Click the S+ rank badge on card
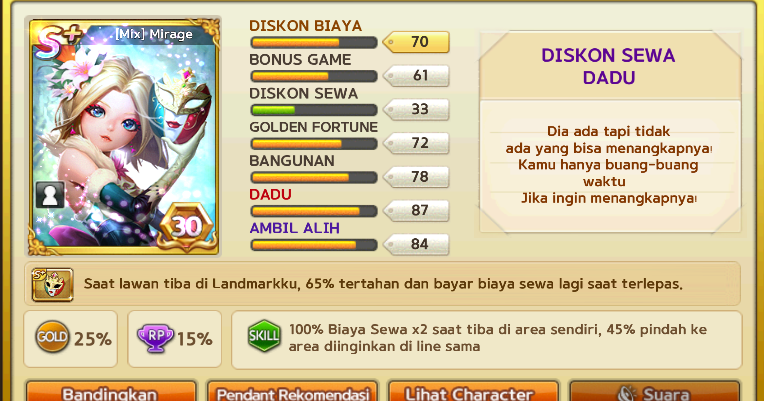The height and width of the screenshot is (401, 764). pos(57,42)
